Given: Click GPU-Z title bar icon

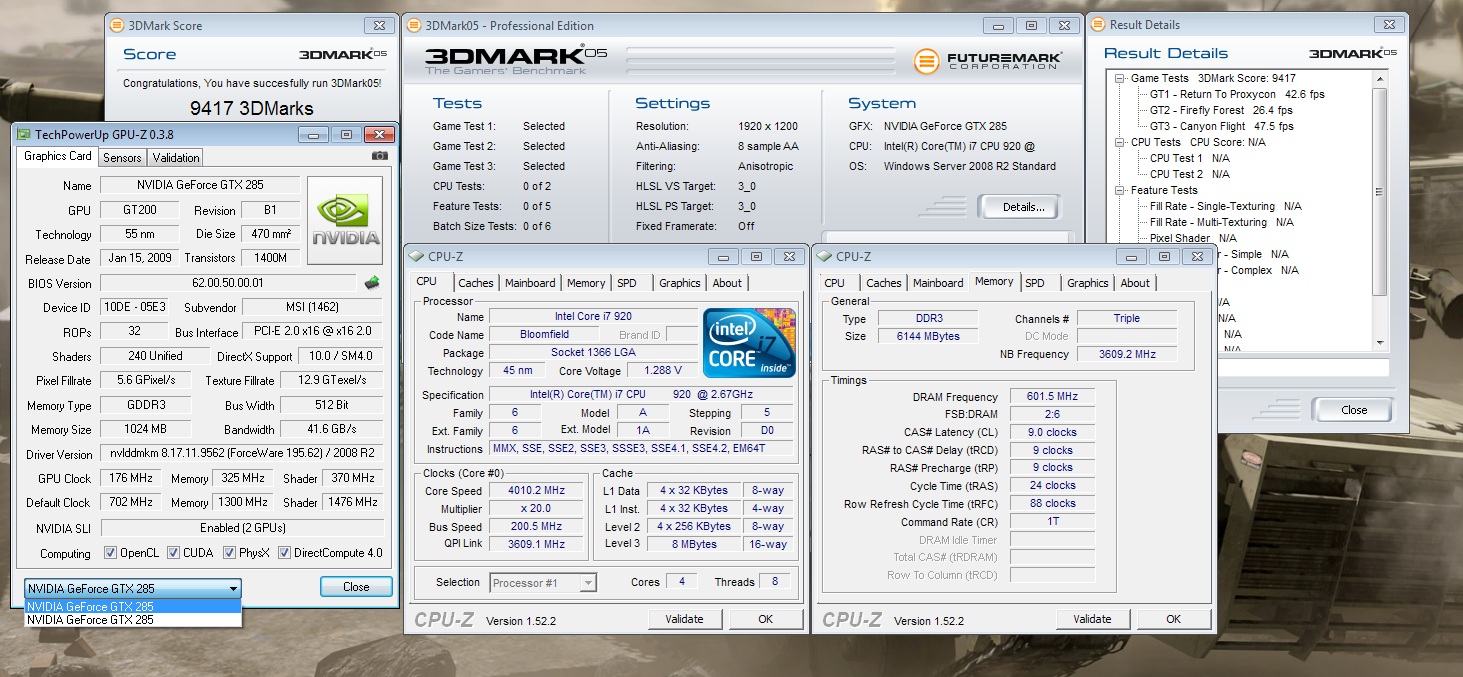Looking at the screenshot, I should coord(24,134).
